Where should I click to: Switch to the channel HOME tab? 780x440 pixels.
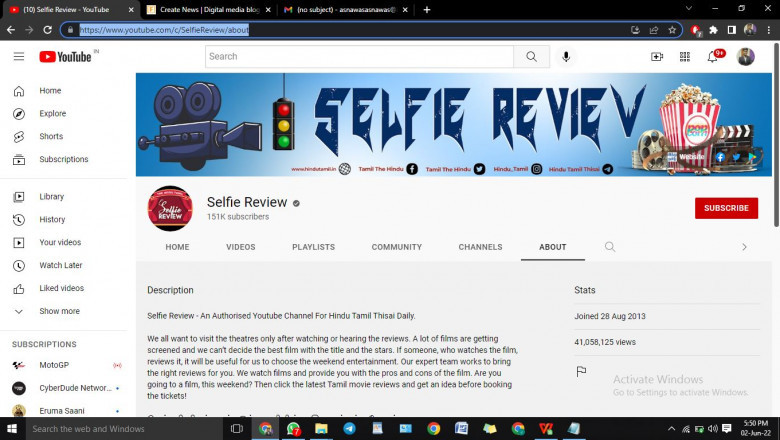(178, 247)
